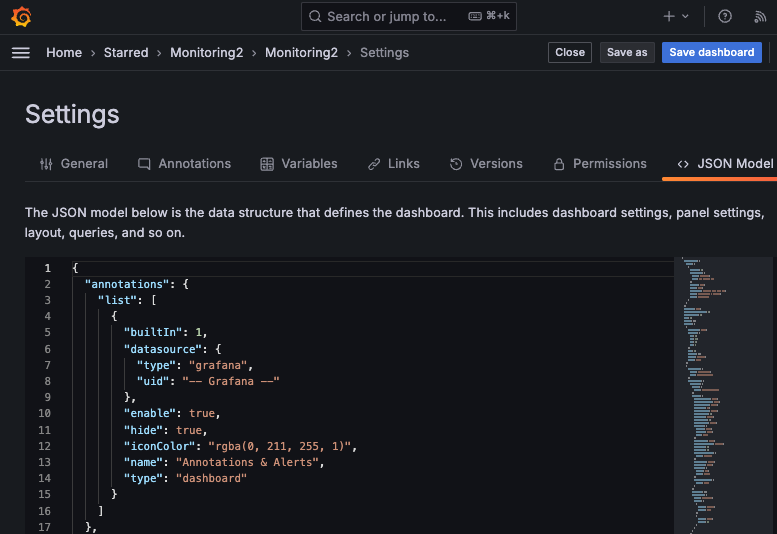Open the Versions tab

[486, 164]
